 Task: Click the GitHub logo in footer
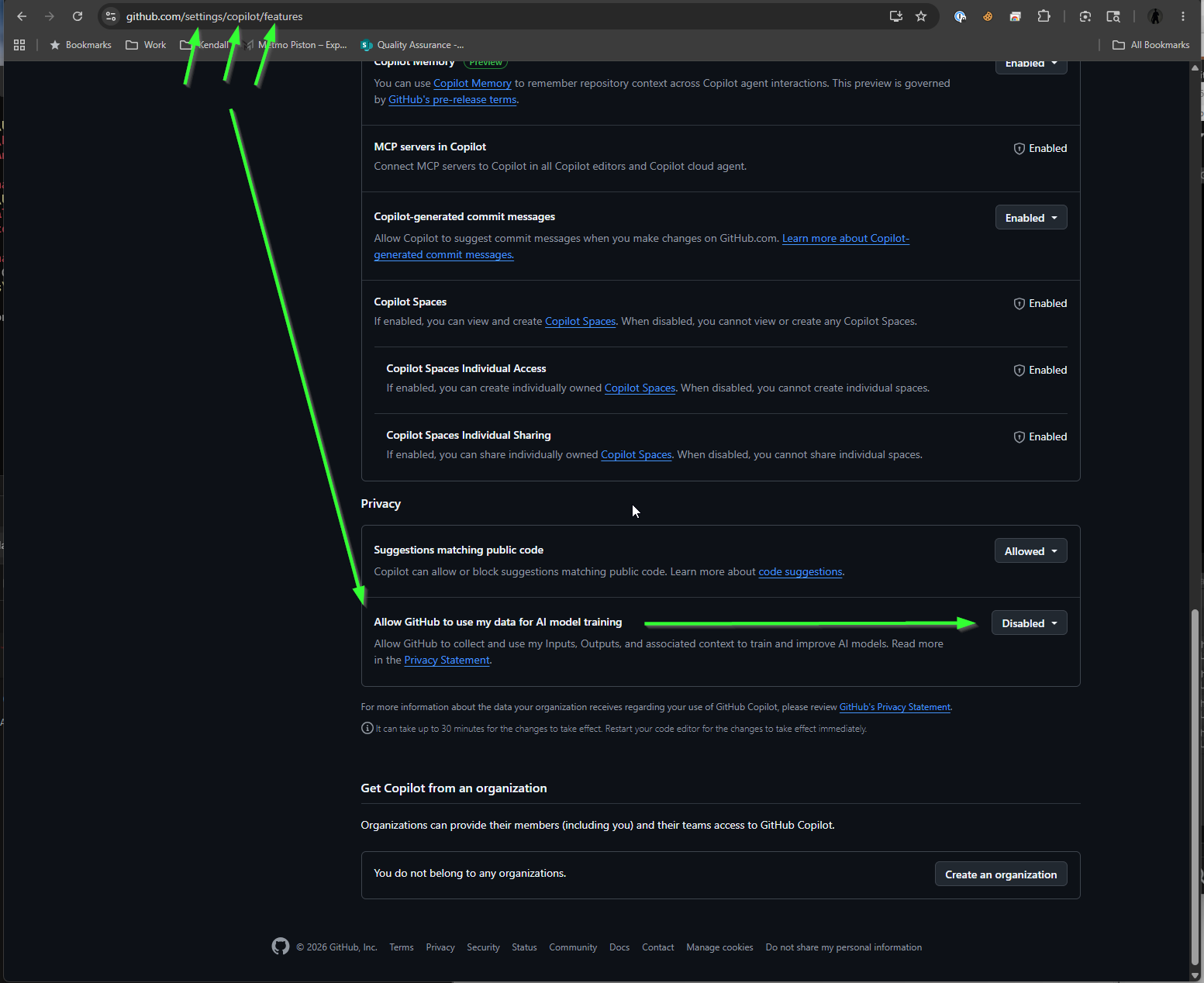(x=281, y=947)
